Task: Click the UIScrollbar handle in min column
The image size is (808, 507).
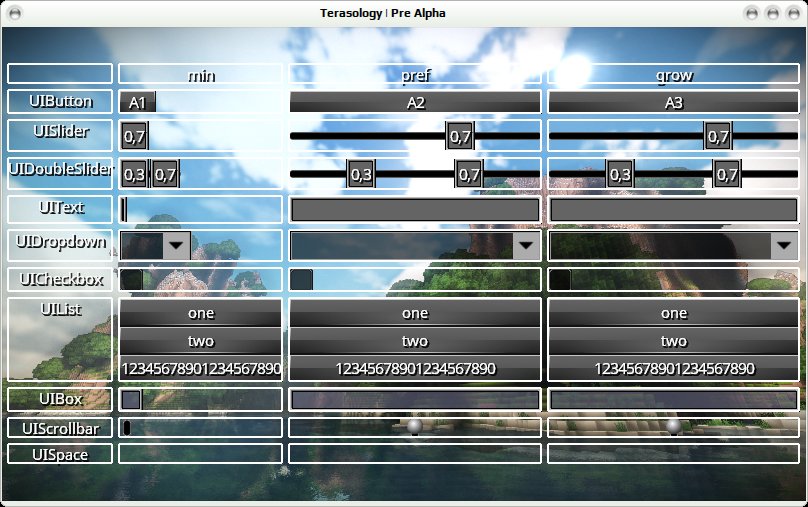Action: click(127, 428)
